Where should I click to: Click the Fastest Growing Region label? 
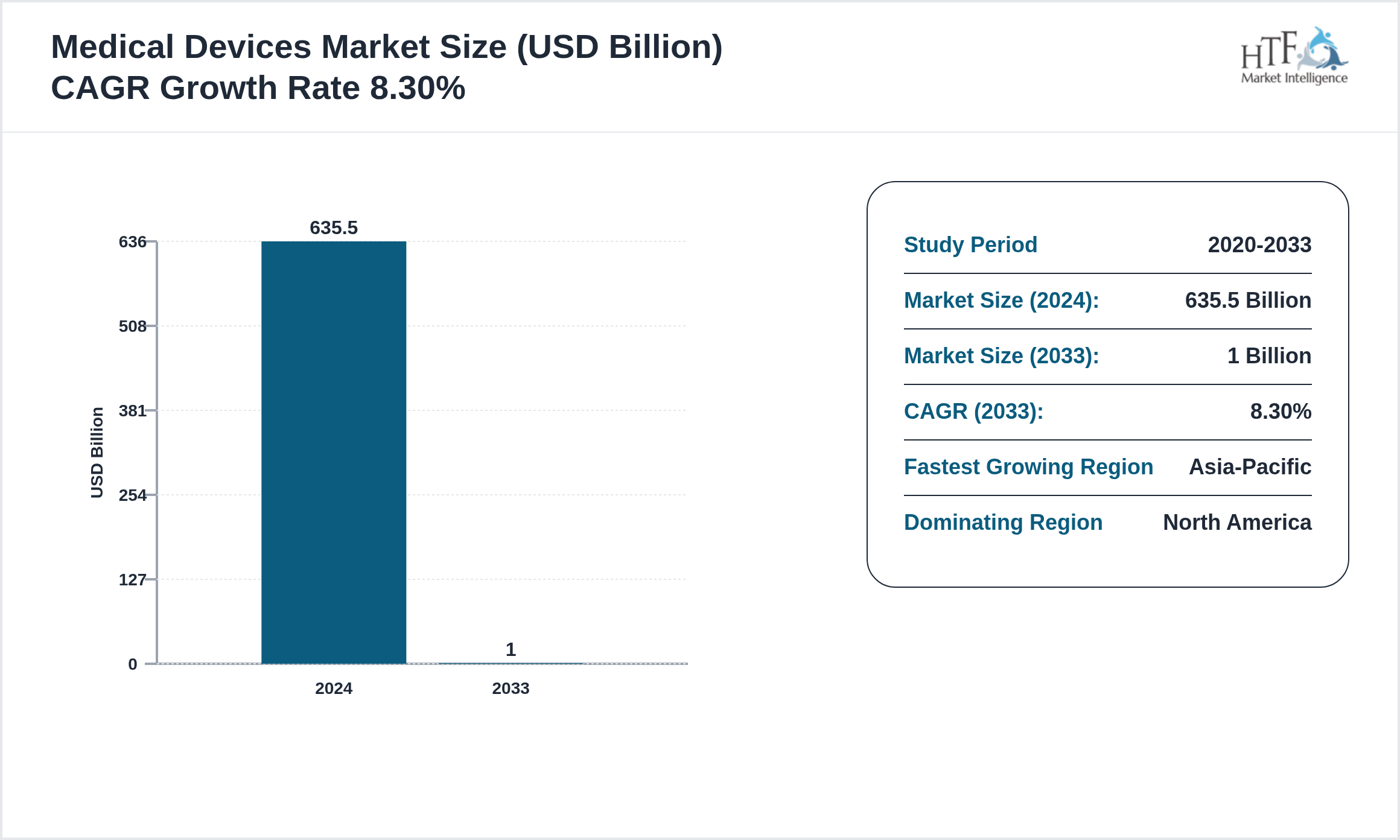tap(1028, 467)
